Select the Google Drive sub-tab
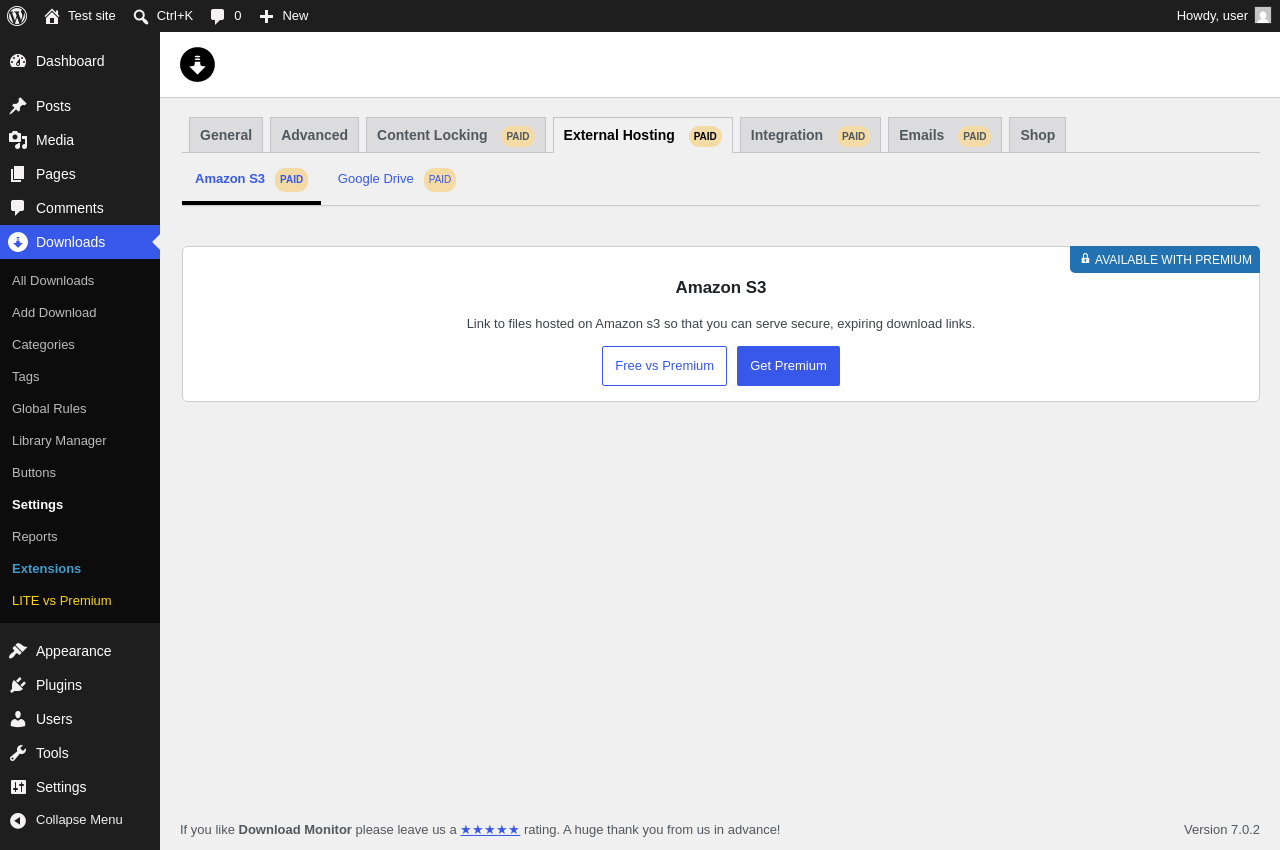The width and height of the screenshot is (1280, 850). pyautogui.click(x=397, y=179)
